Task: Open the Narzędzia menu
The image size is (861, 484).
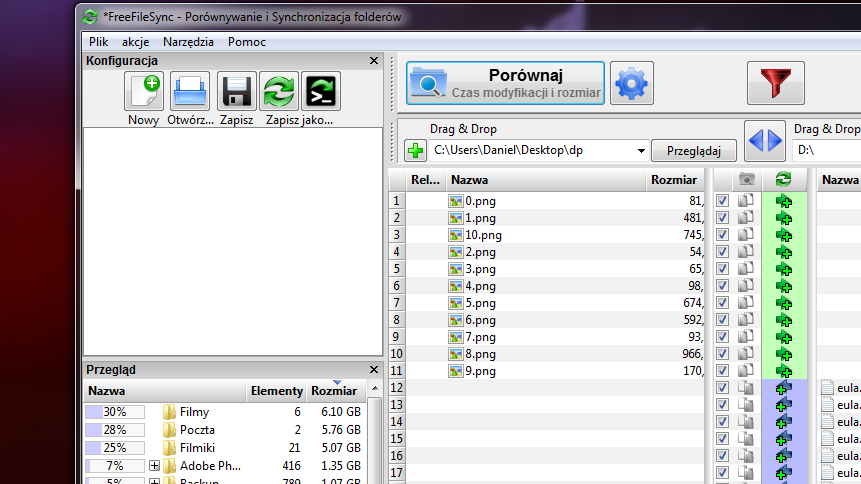Action: point(188,42)
